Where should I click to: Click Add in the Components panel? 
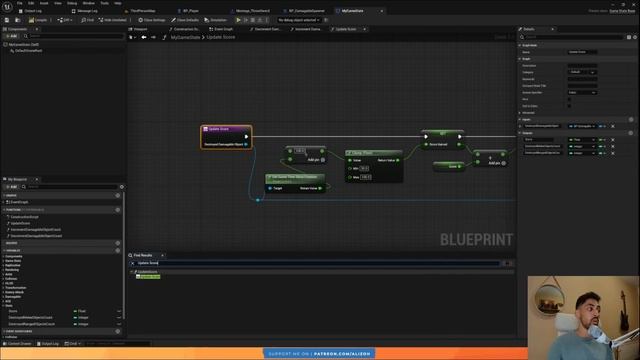(11, 36)
